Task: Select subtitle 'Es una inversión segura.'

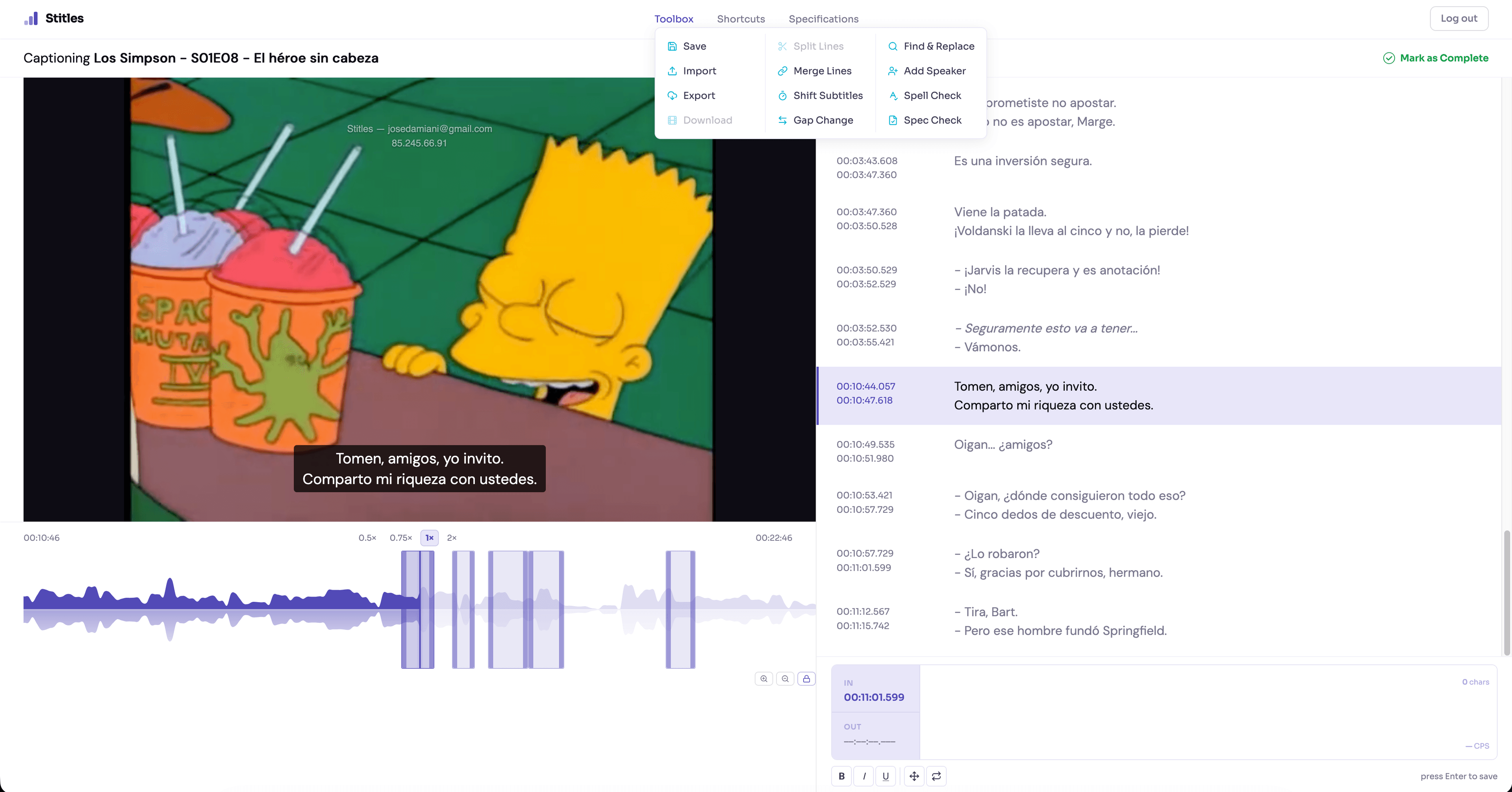Action: 1159,168
